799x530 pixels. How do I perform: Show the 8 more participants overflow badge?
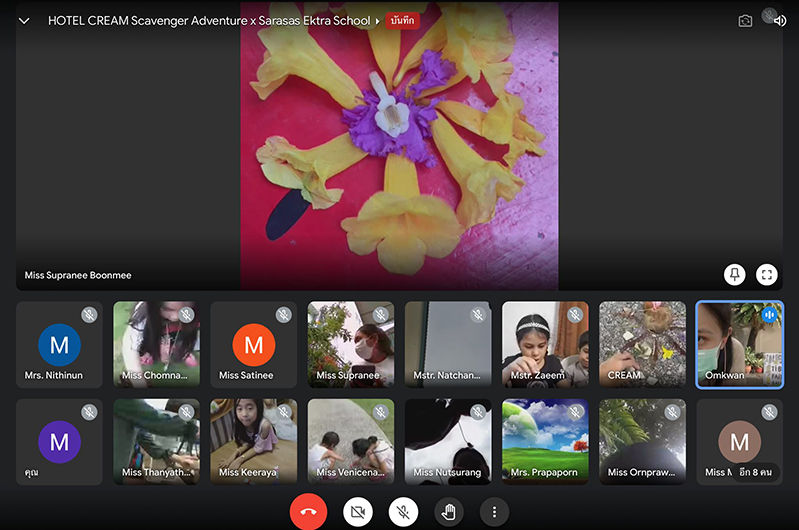click(x=756, y=472)
